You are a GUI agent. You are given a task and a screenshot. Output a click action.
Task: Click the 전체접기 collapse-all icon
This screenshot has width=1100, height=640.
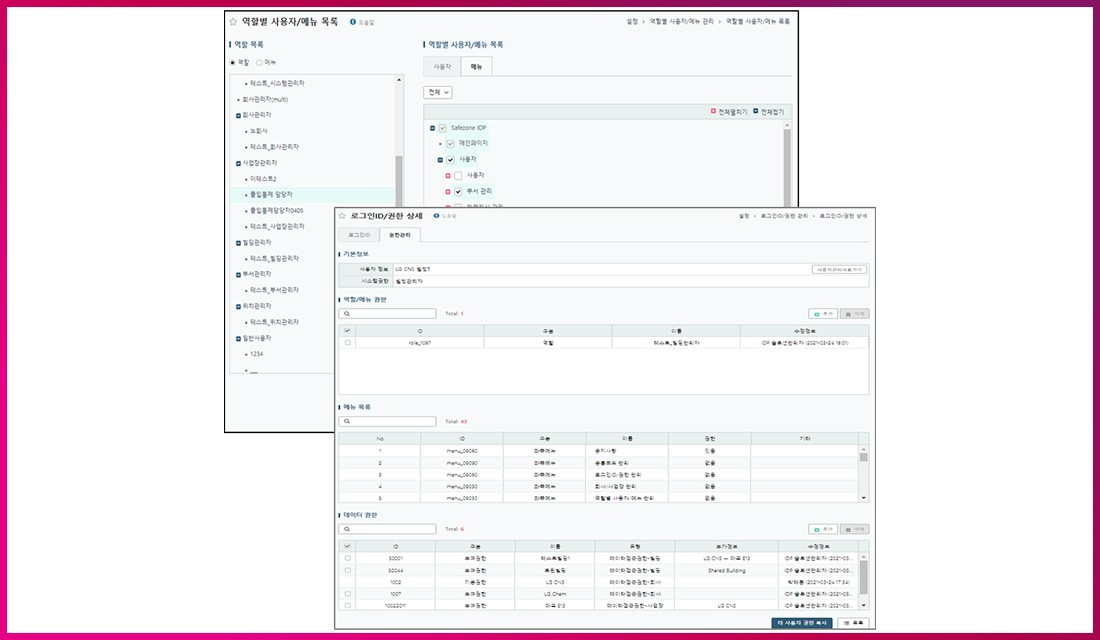[x=756, y=112]
